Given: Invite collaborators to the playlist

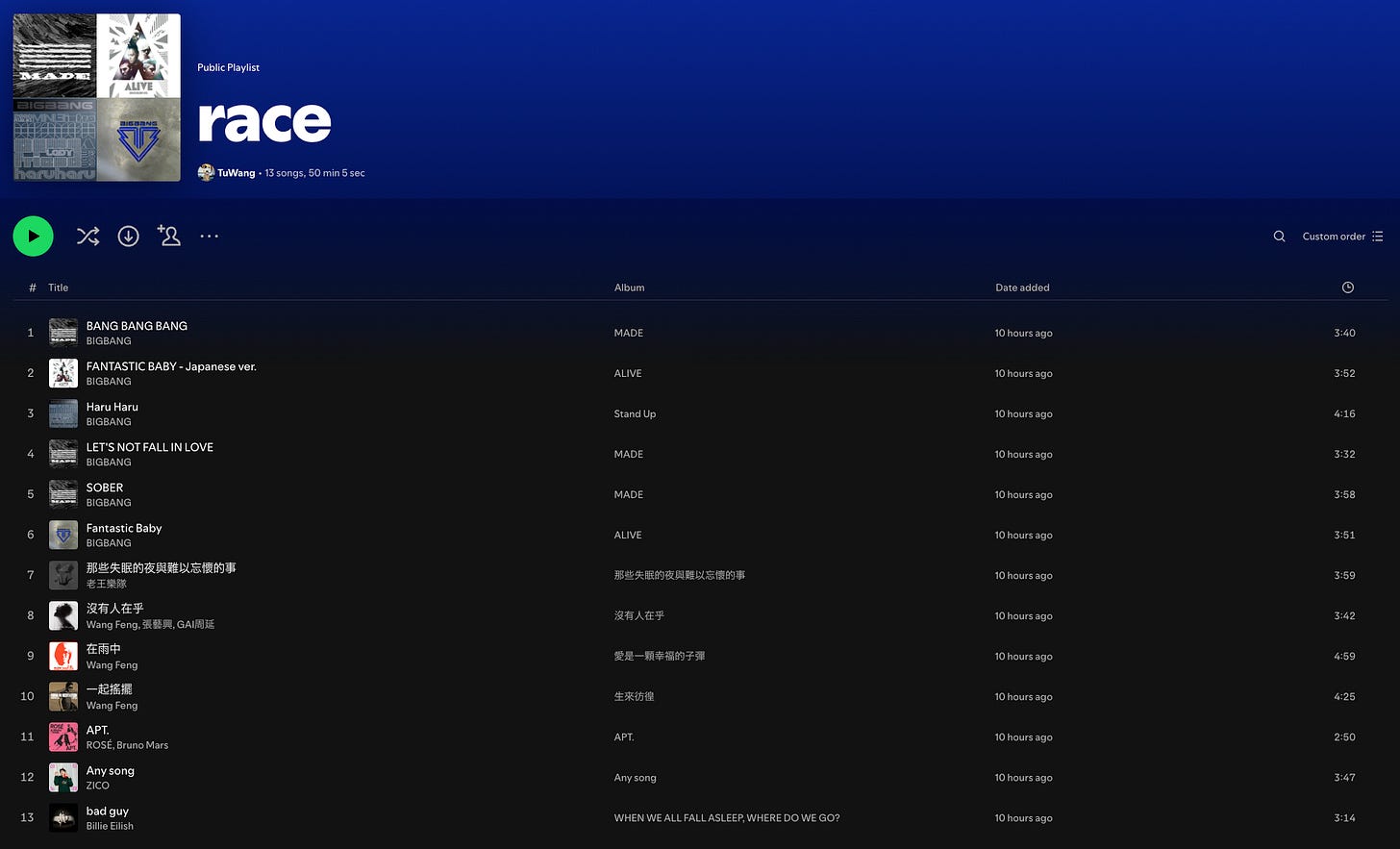Looking at the screenshot, I should pos(169,236).
